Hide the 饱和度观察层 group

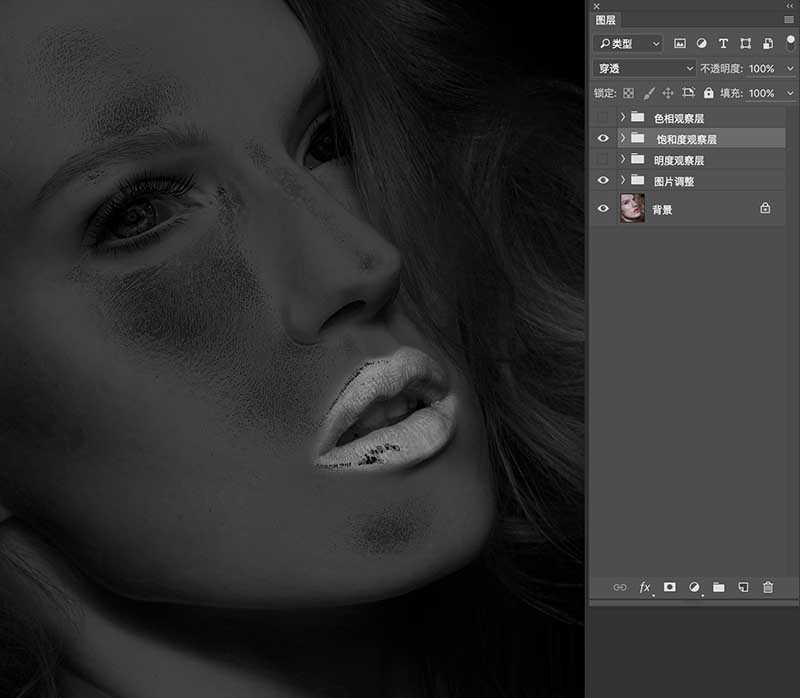[x=602, y=138]
